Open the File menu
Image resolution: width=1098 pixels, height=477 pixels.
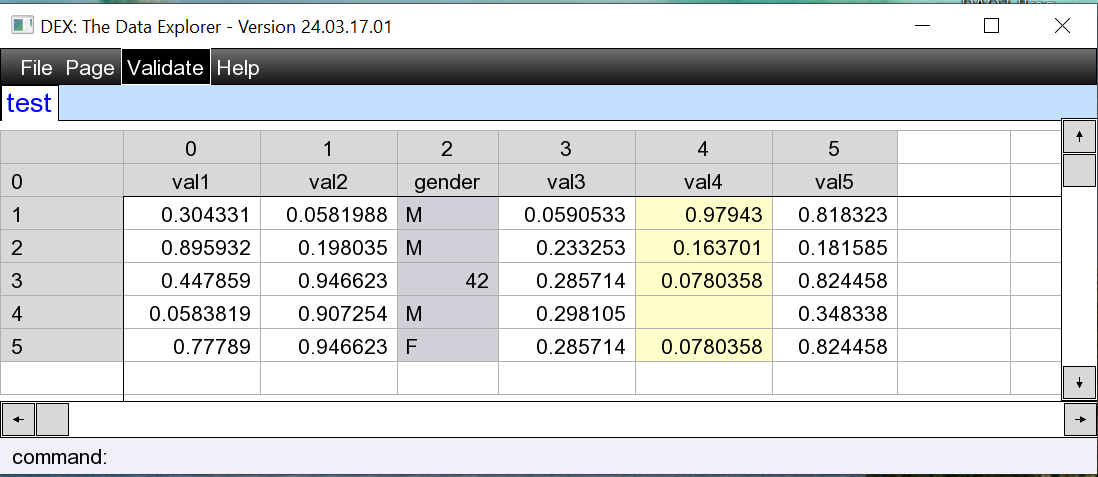(x=36, y=68)
